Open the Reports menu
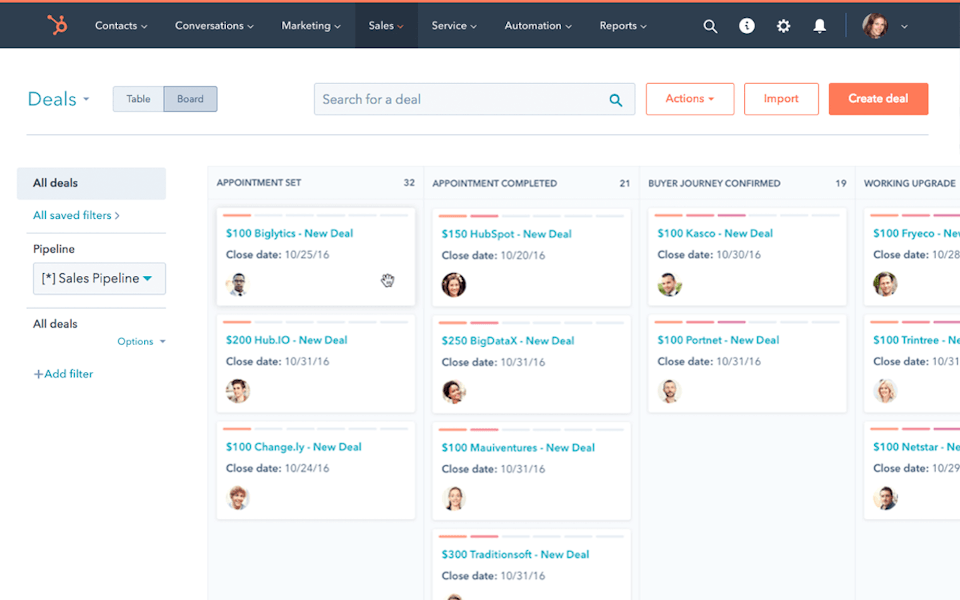 tap(623, 26)
